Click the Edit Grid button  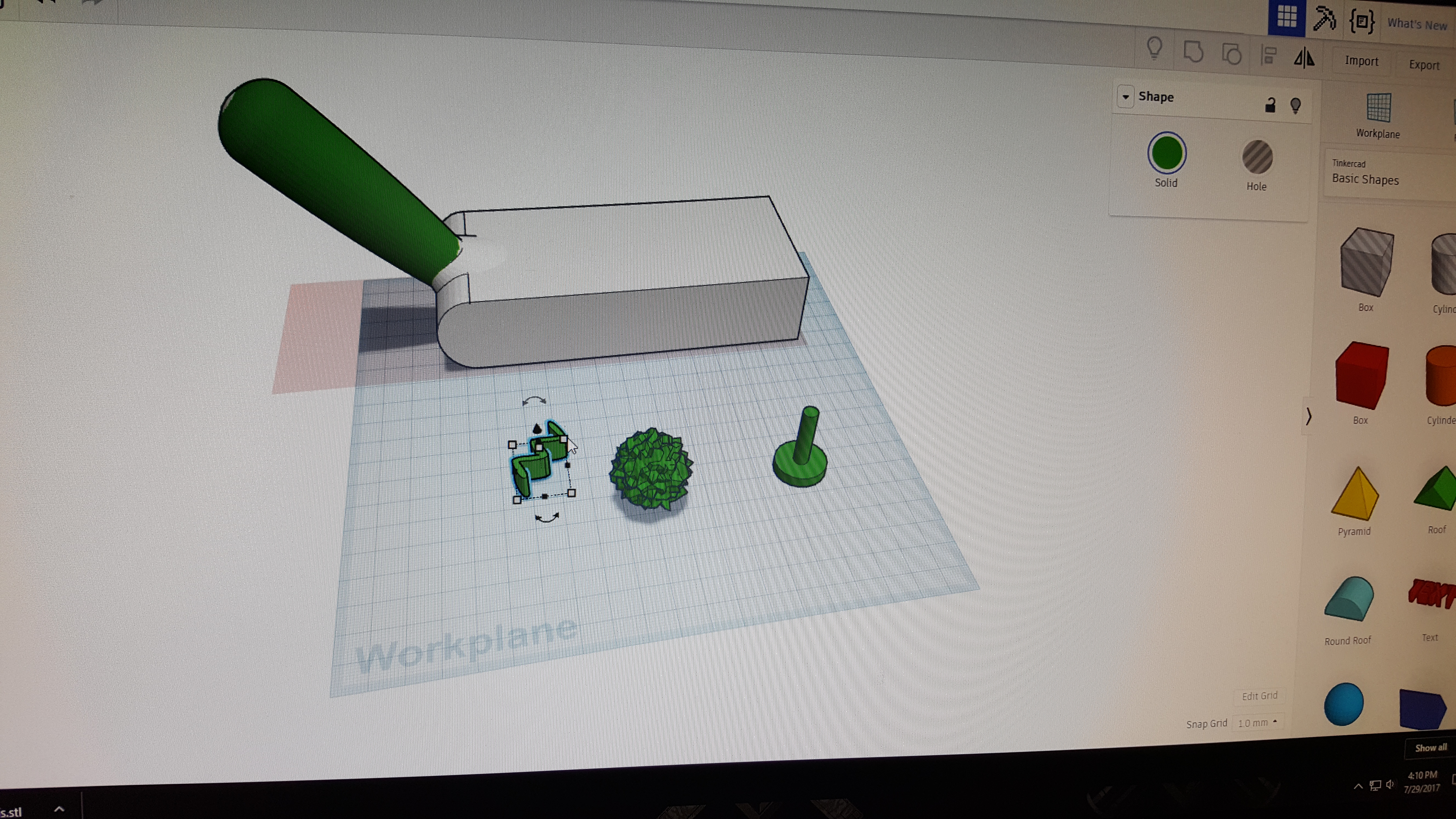pos(1259,696)
